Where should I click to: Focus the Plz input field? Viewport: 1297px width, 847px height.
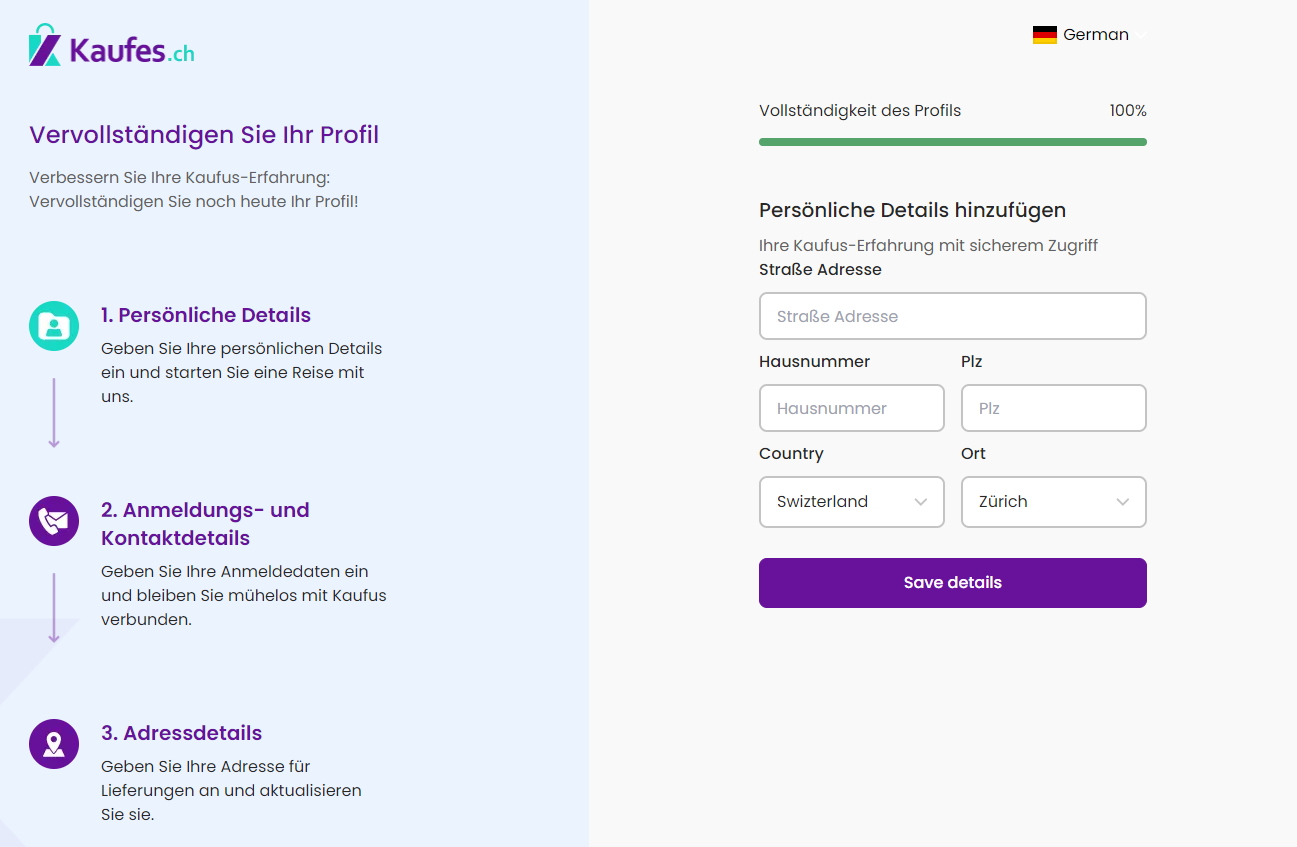[x=1054, y=408]
